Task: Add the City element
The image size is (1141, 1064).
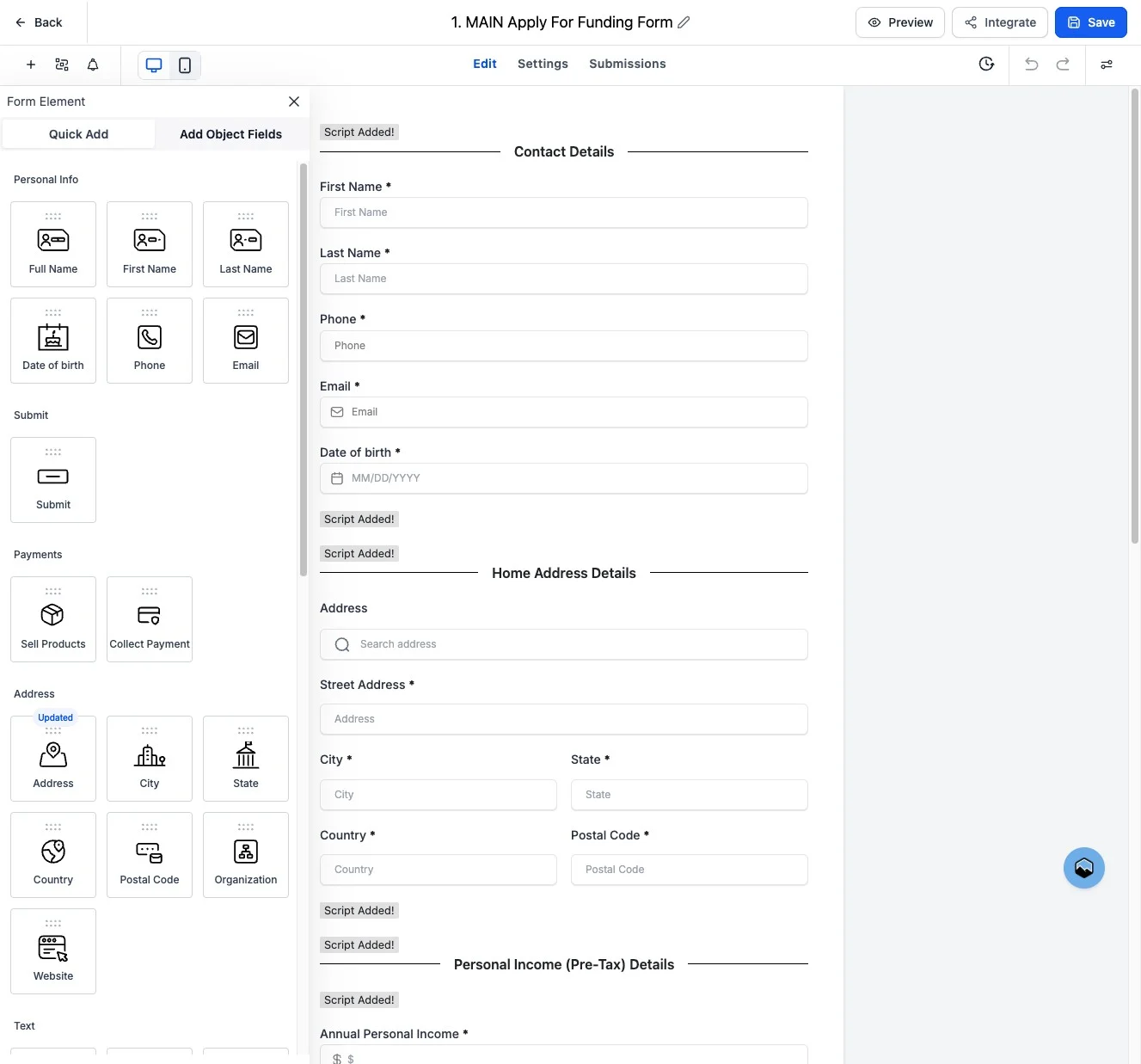Action: point(150,759)
